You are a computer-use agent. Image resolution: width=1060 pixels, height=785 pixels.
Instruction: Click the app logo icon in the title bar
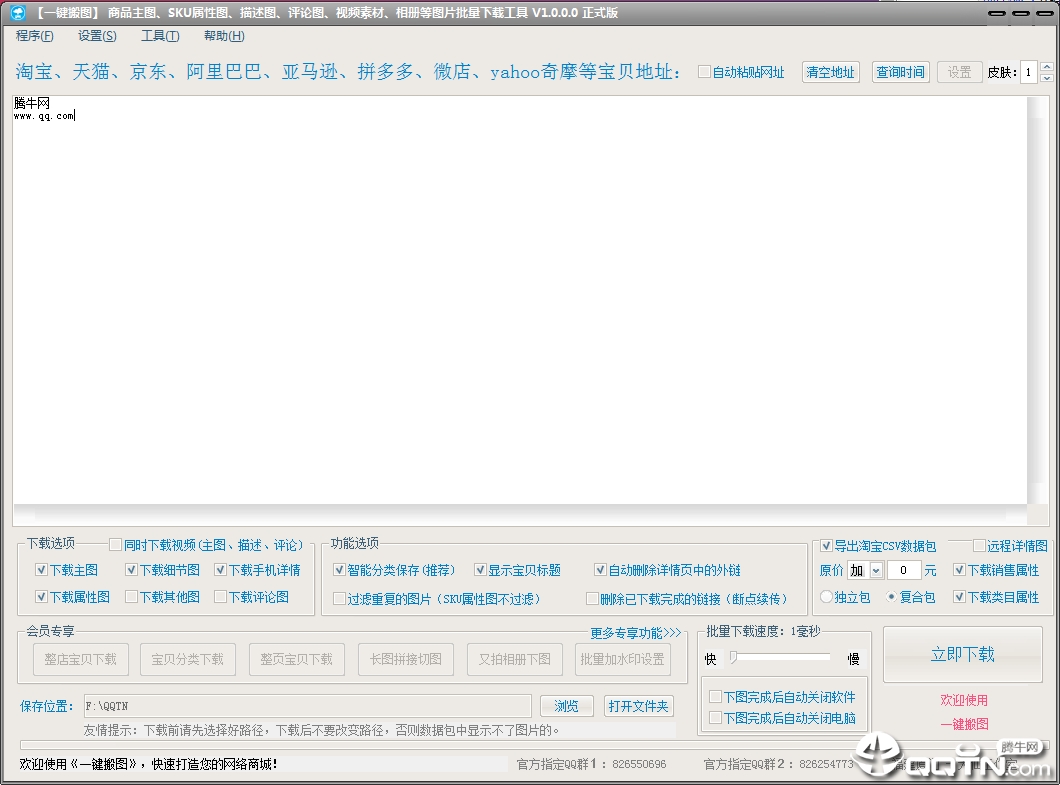click(x=18, y=12)
